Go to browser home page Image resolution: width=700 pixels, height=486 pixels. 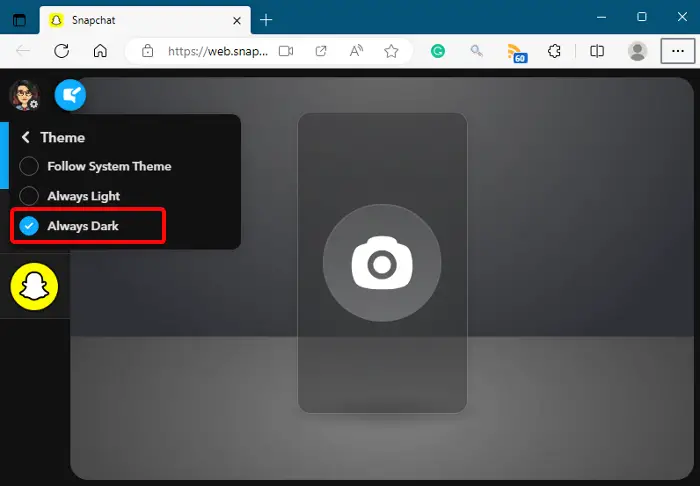pos(100,51)
